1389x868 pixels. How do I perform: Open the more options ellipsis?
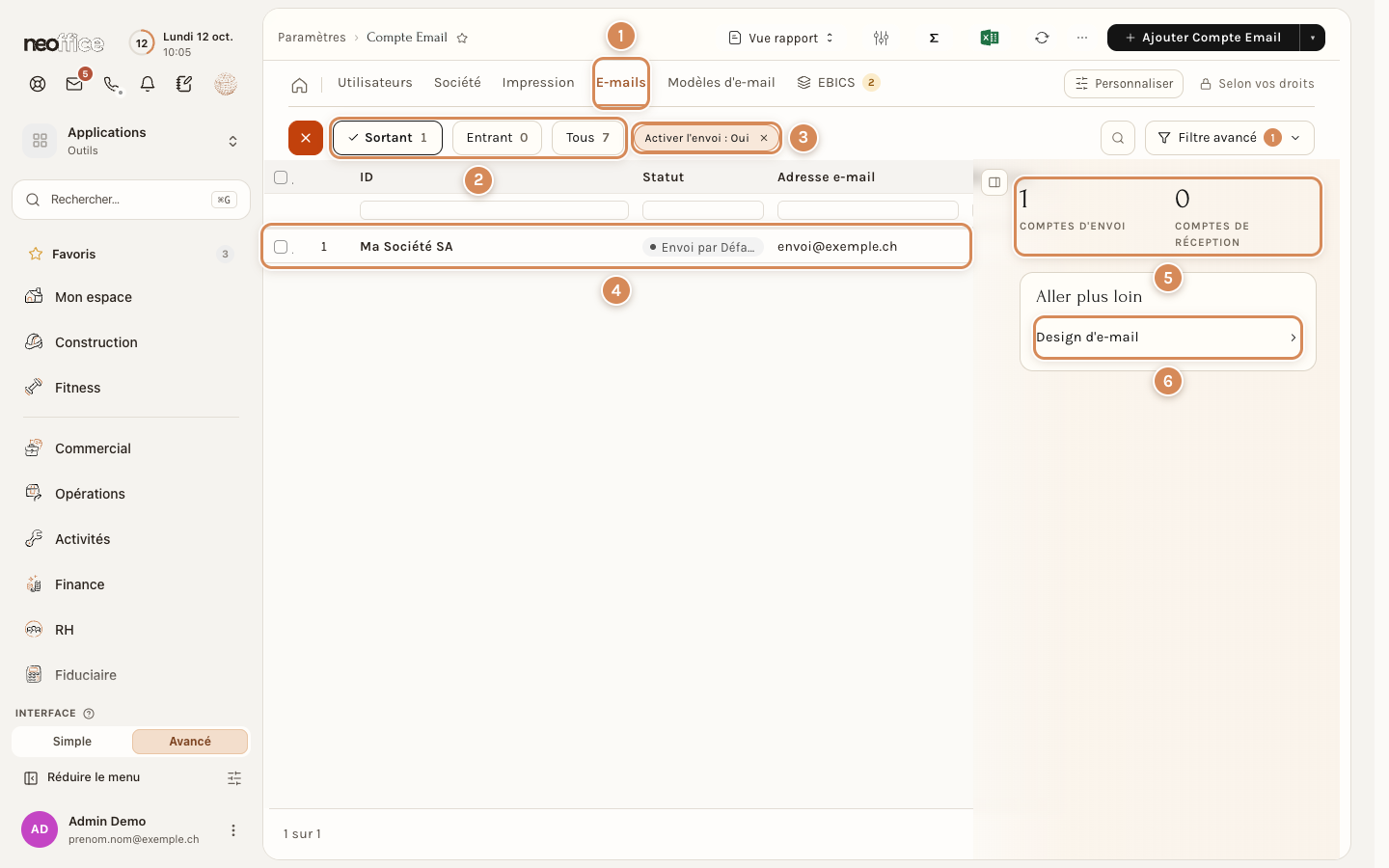click(1082, 38)
